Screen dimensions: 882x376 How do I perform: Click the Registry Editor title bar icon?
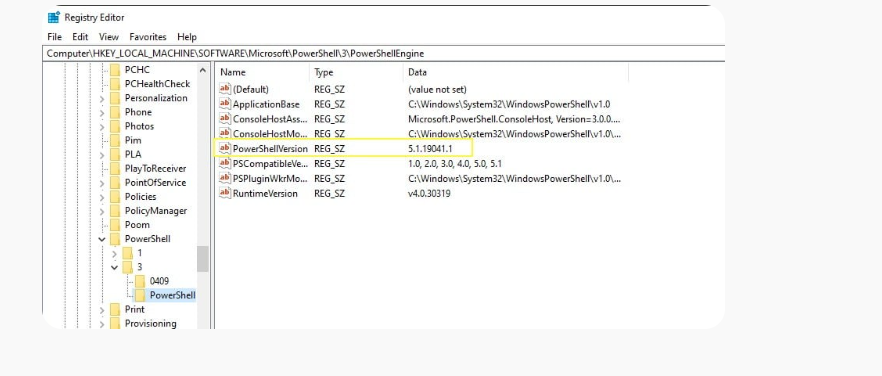tap(54, 17)
